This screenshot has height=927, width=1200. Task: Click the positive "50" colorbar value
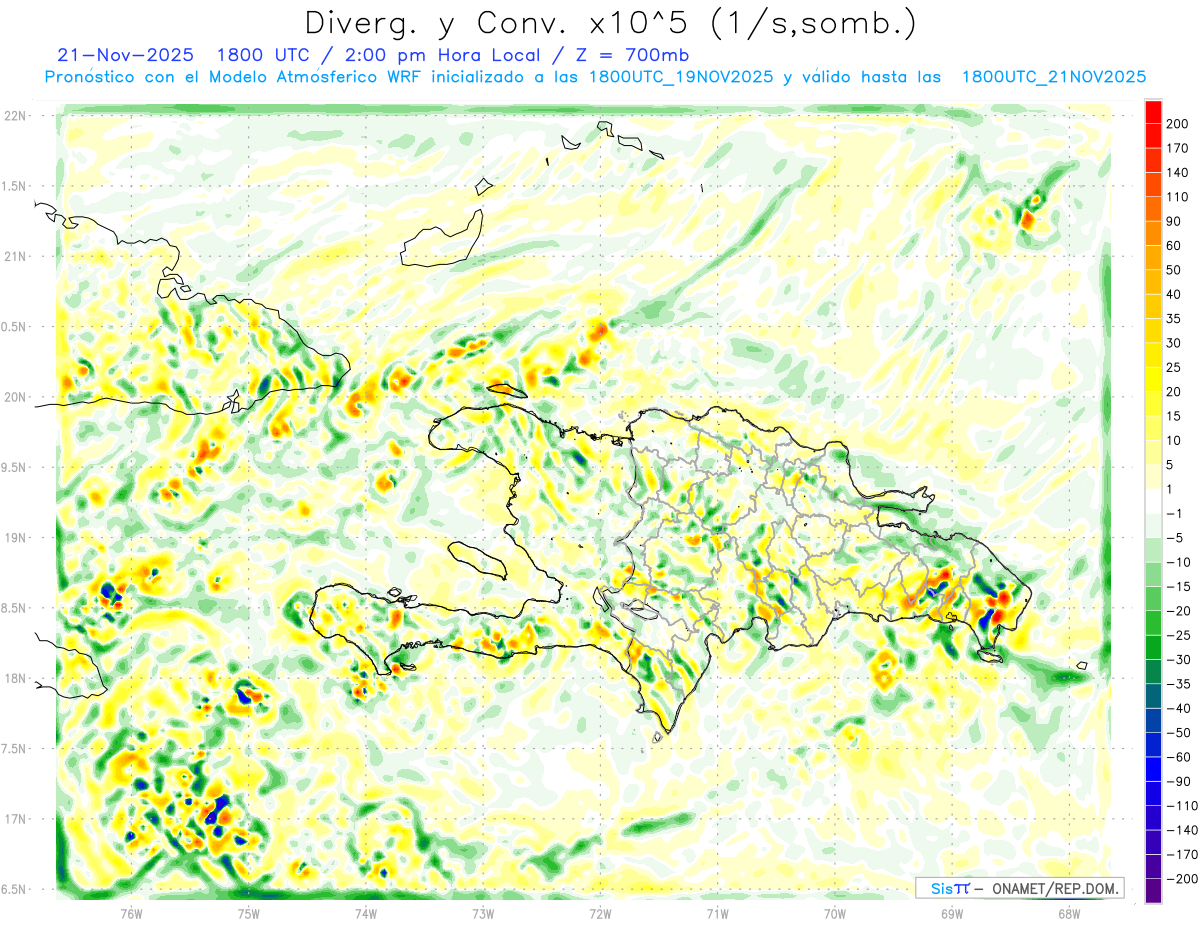1174,270
